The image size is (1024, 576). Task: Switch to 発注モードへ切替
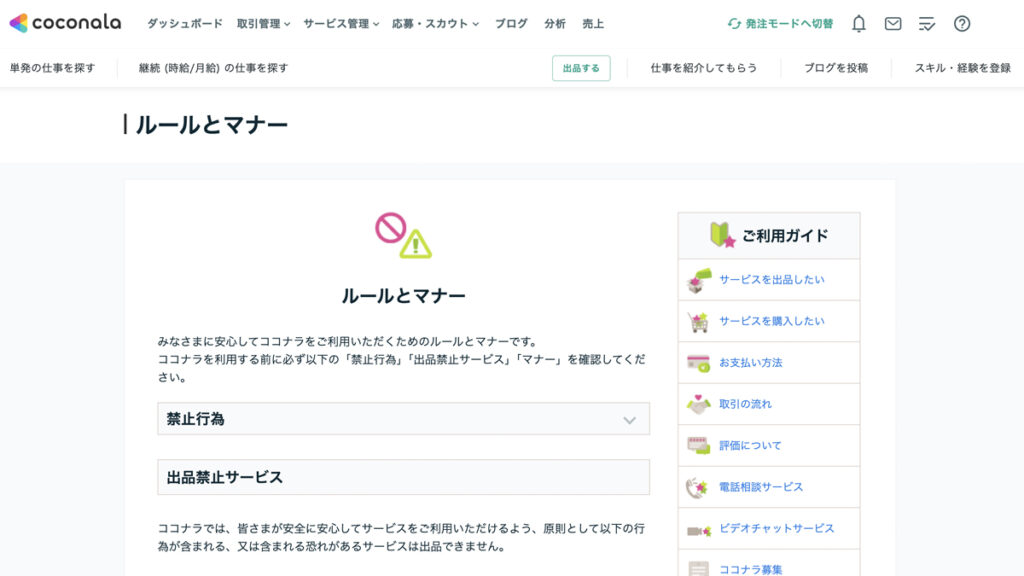[780, 24]
